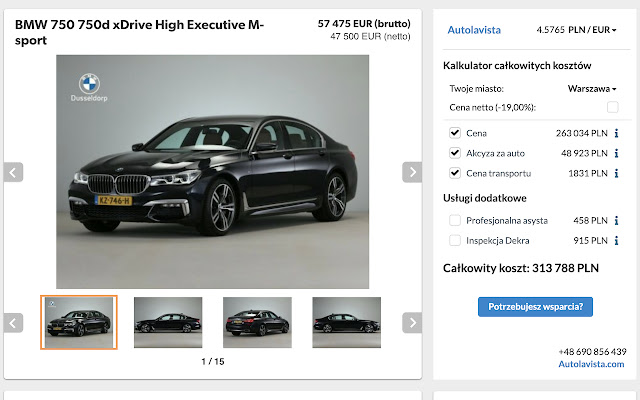
Task: Click phone number +48 690 856 439
Action: [592, 351]
